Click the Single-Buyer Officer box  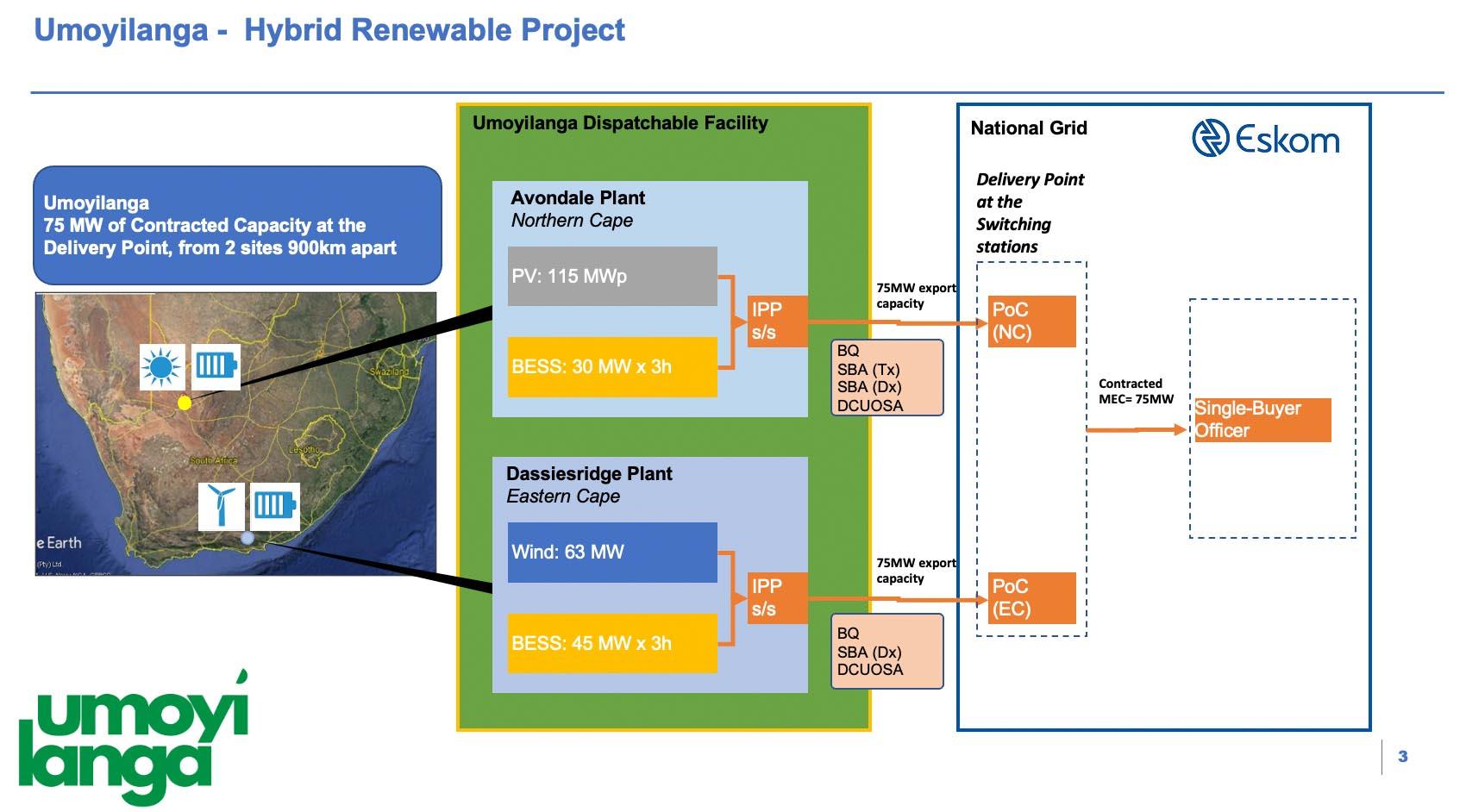[x=1262, y=420]
